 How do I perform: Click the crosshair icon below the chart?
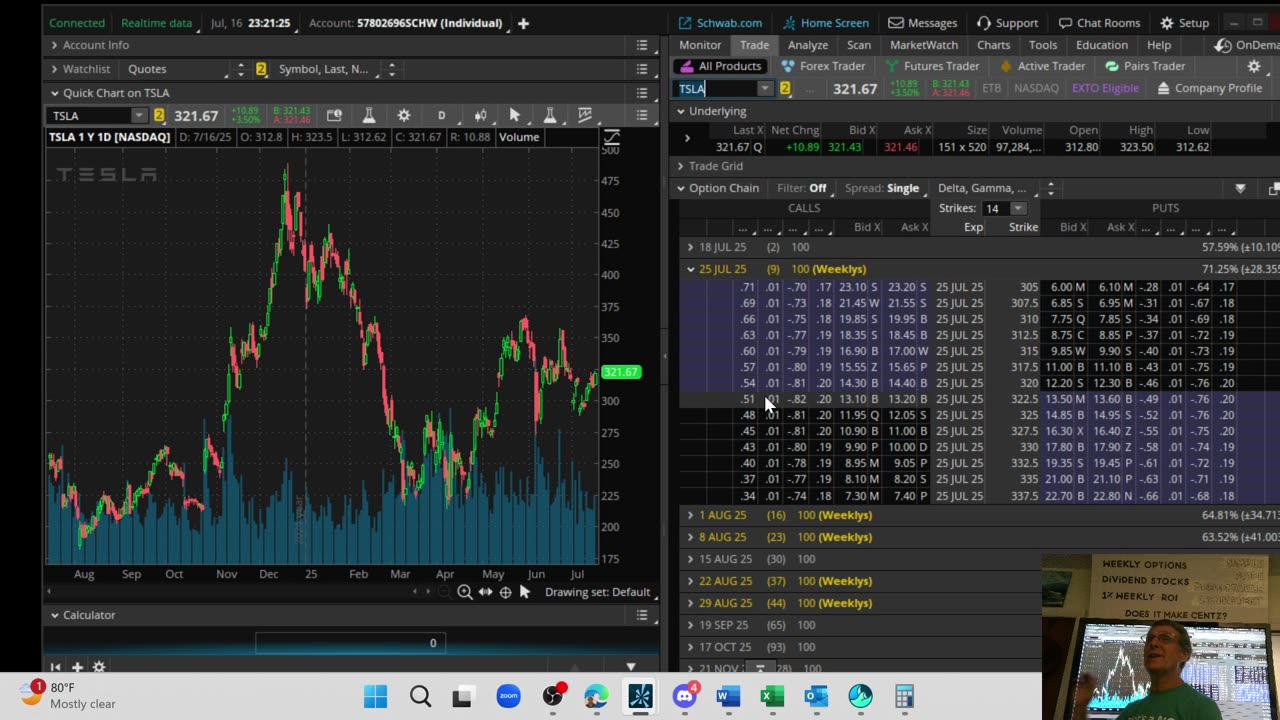pyautogui.click(x=505, y=592)
